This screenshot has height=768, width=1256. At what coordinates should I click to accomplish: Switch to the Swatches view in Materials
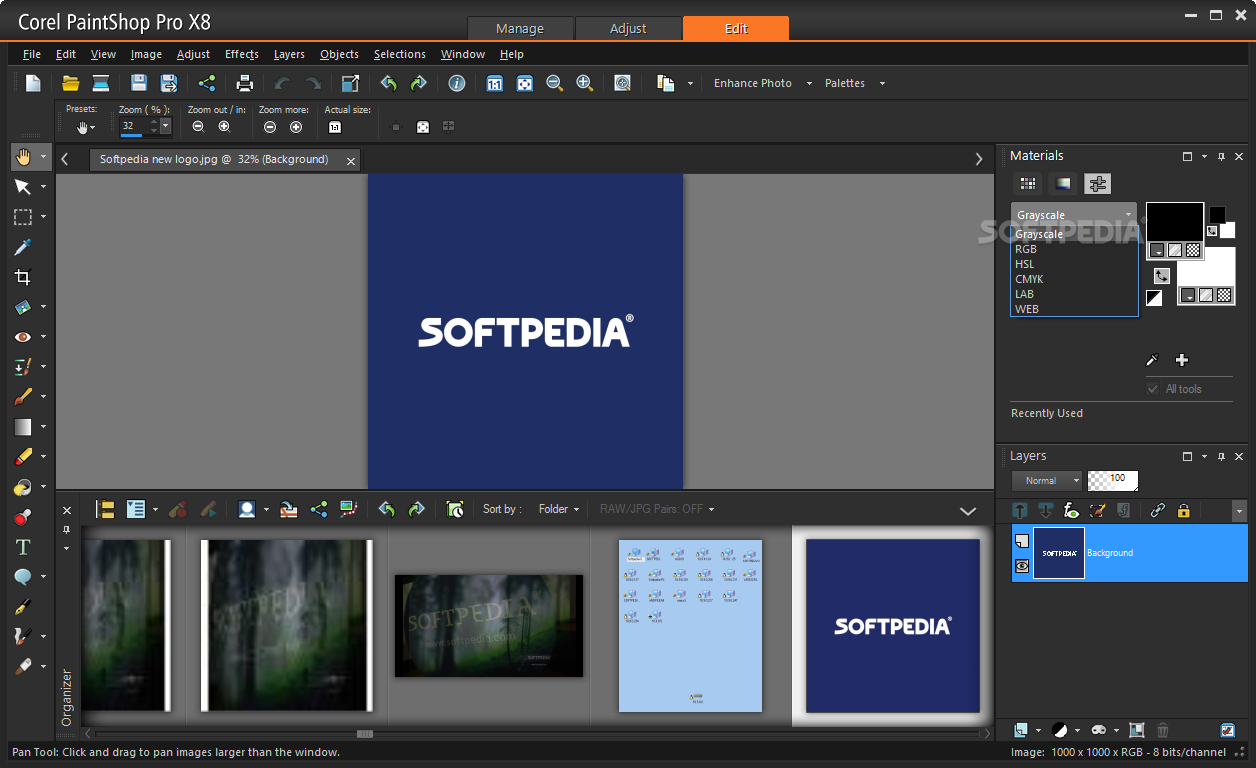[1027, 184]
